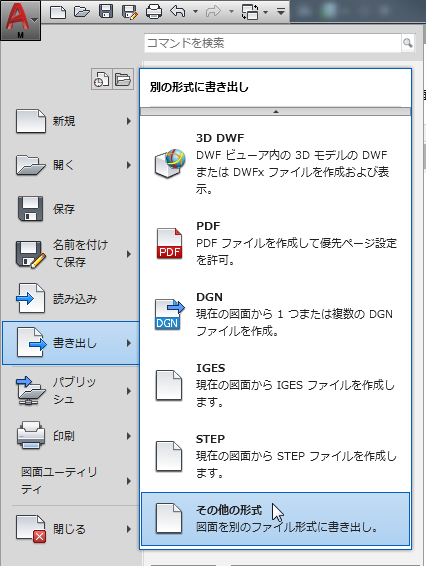Image resolution: width=426 pixels, height=566 pixels.
Task: Open the Customize Quick Access Toolbar dropdown
Action: pyautogui.click(x=281, y=12)
